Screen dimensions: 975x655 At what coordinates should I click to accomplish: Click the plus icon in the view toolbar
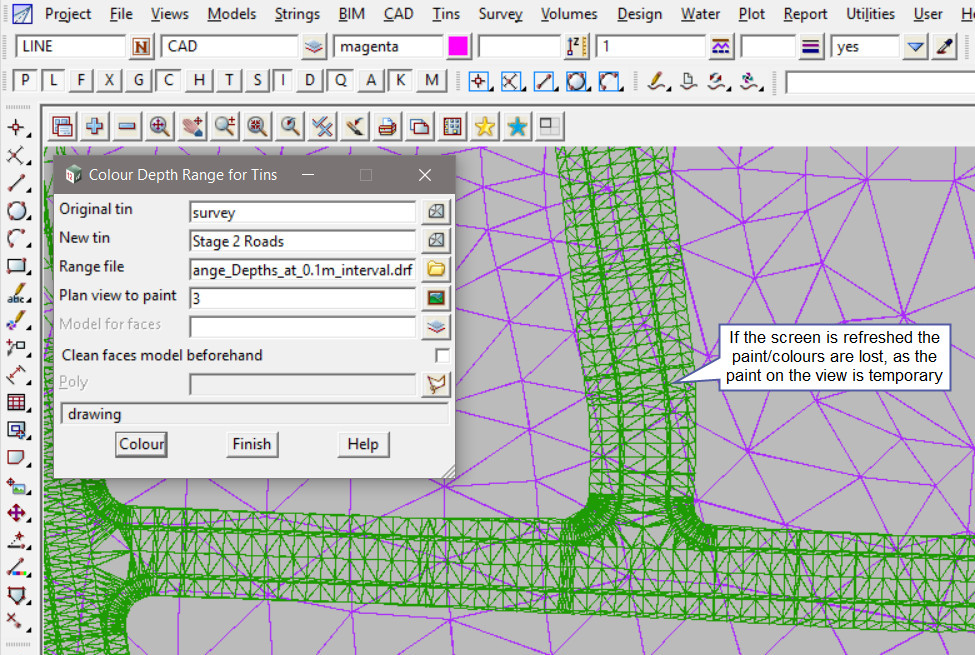[x=95, y=126]
